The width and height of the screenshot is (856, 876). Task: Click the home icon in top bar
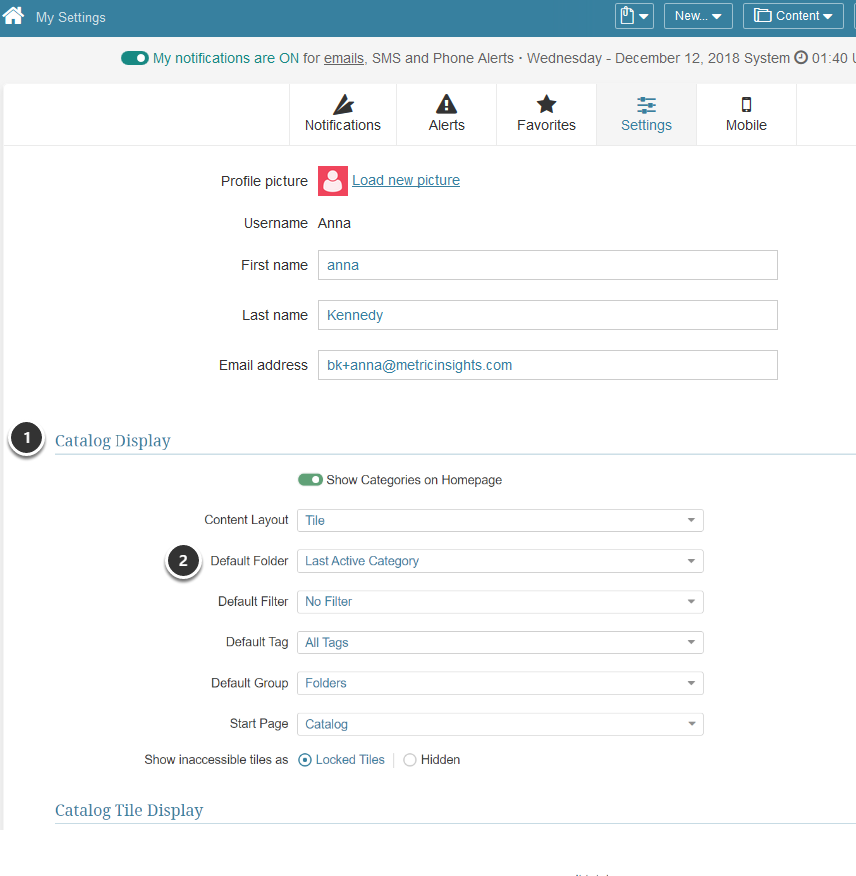14,16
